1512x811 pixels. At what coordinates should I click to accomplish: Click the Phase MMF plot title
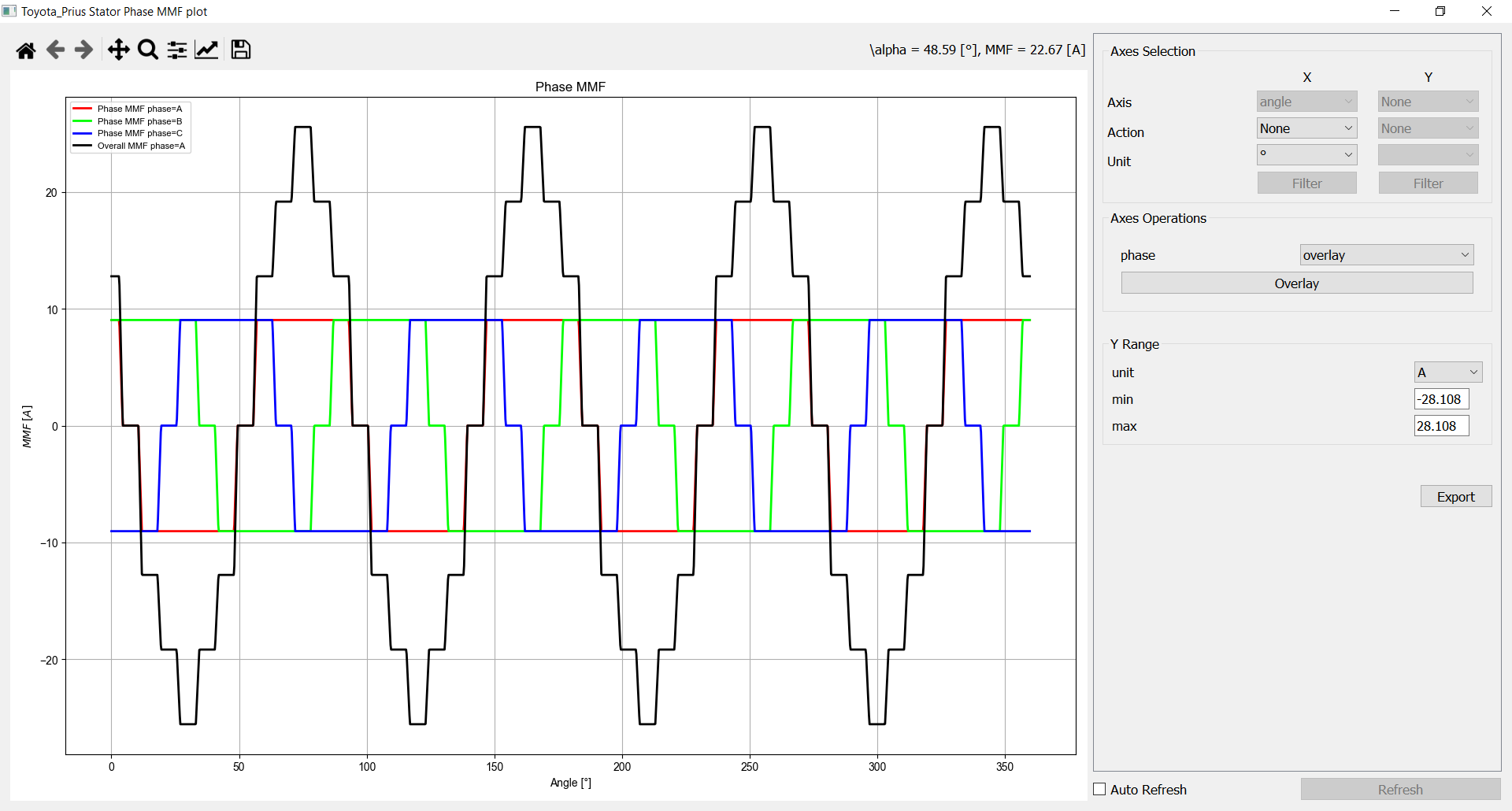pyautogui.click(x=570, y=87)
